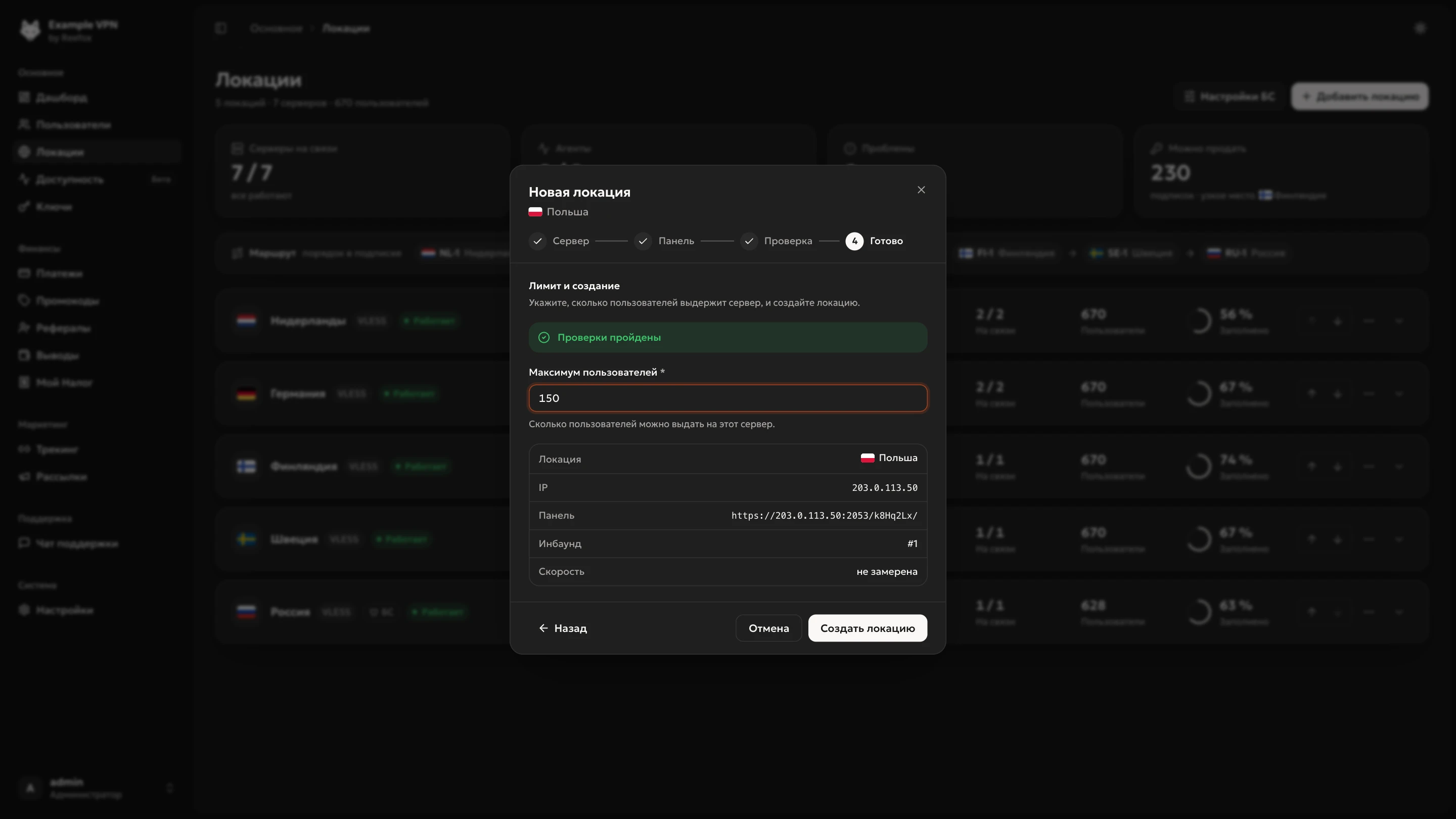Click Создать локацию button

[868, 628]
